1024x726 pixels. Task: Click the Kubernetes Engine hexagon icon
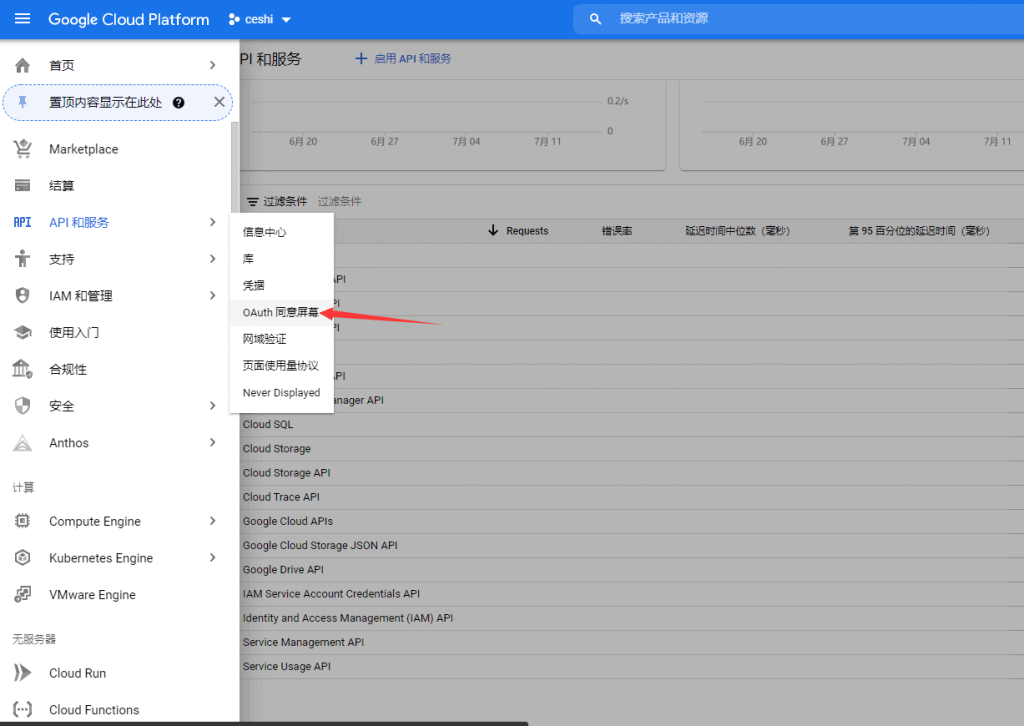click(22, 558)
